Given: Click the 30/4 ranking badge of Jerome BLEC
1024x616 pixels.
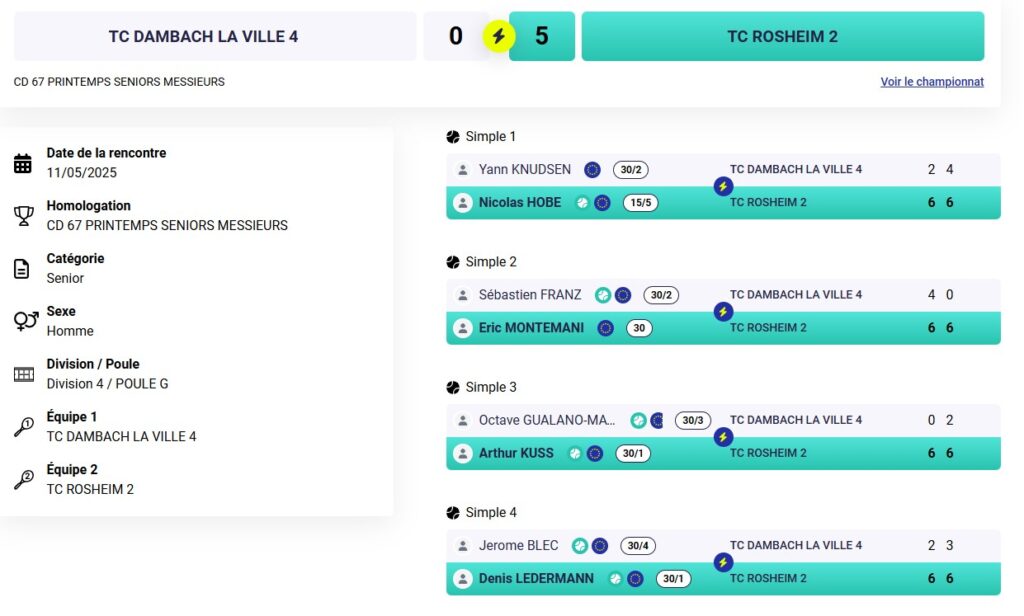Looking at the screenshot, I should [x=638, y=546].
